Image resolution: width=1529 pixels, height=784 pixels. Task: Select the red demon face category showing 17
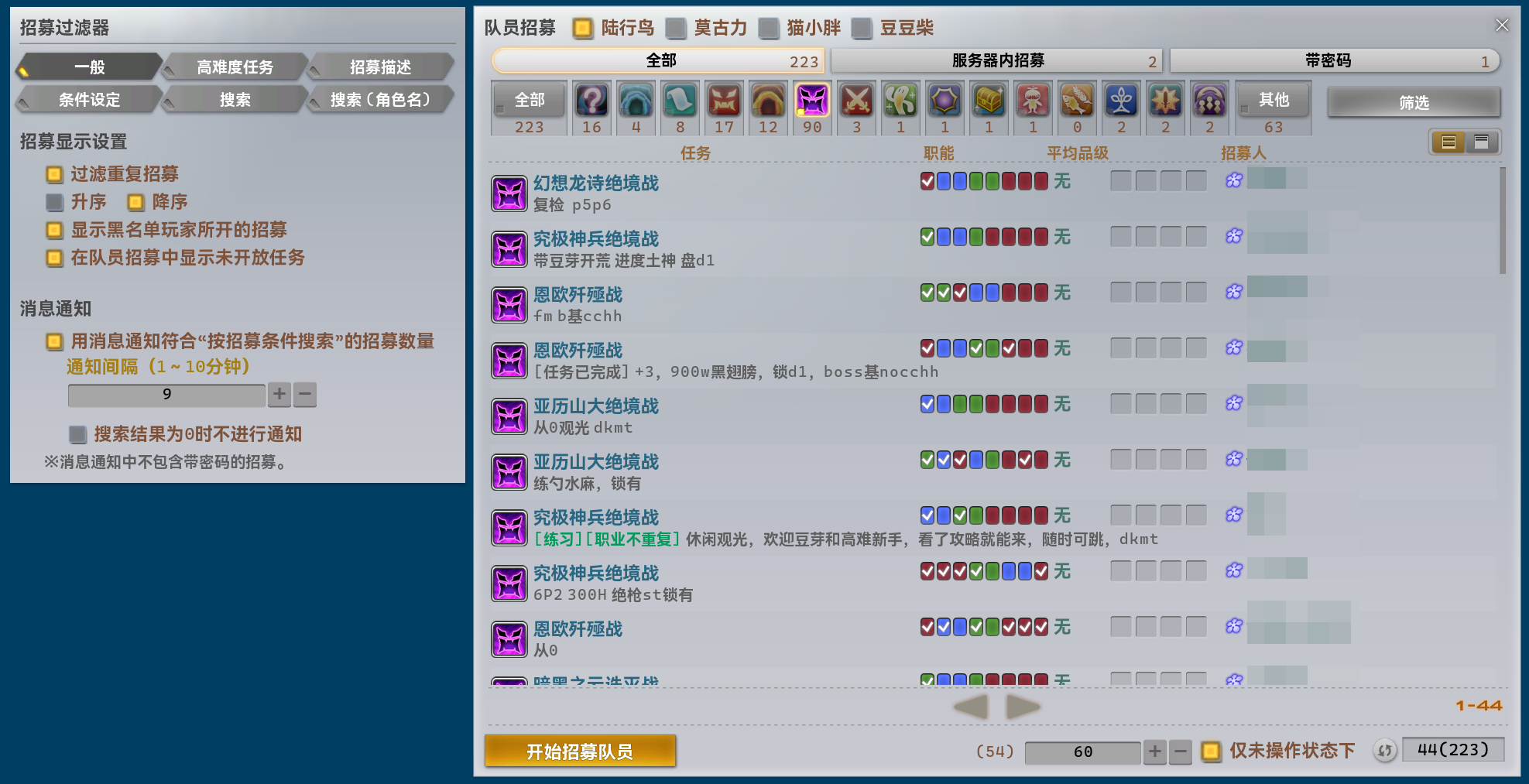coord(724,101)
